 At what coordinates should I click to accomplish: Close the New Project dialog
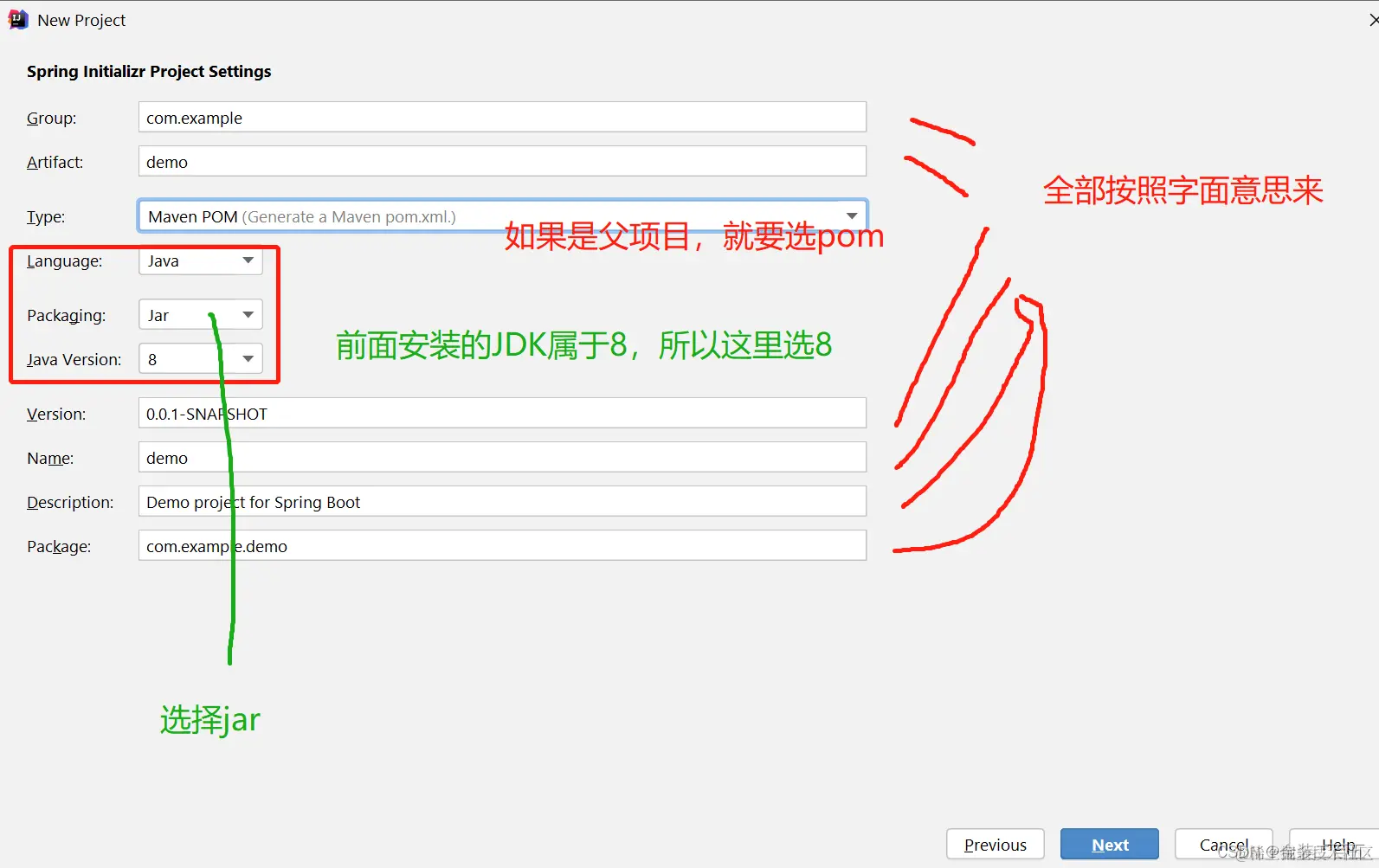pos(1373,20)
